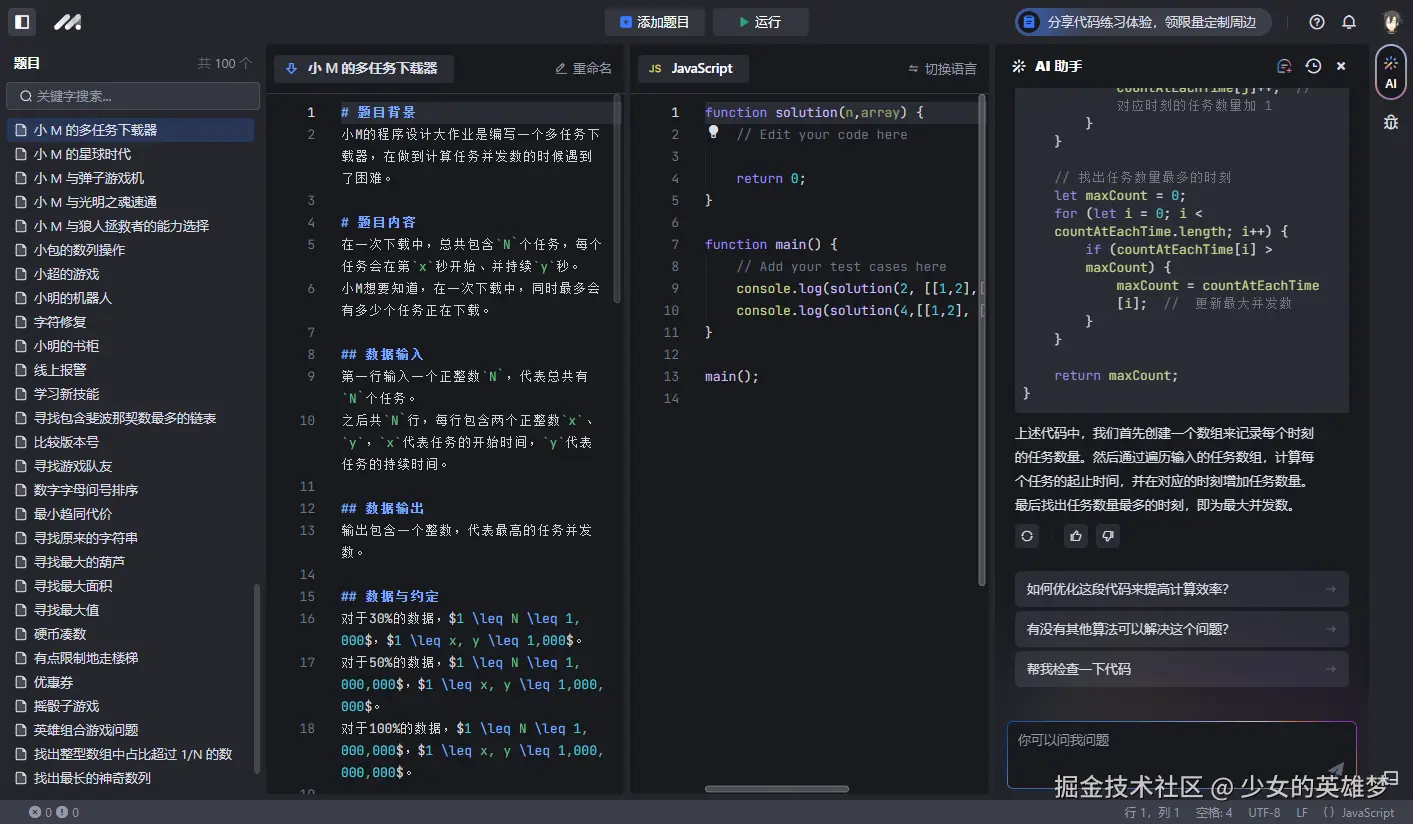Viewport: 1413px width, 824px height.
Task: Click LF line ending in status bar
Action: pyautogui.click(x=1302, y=813)
